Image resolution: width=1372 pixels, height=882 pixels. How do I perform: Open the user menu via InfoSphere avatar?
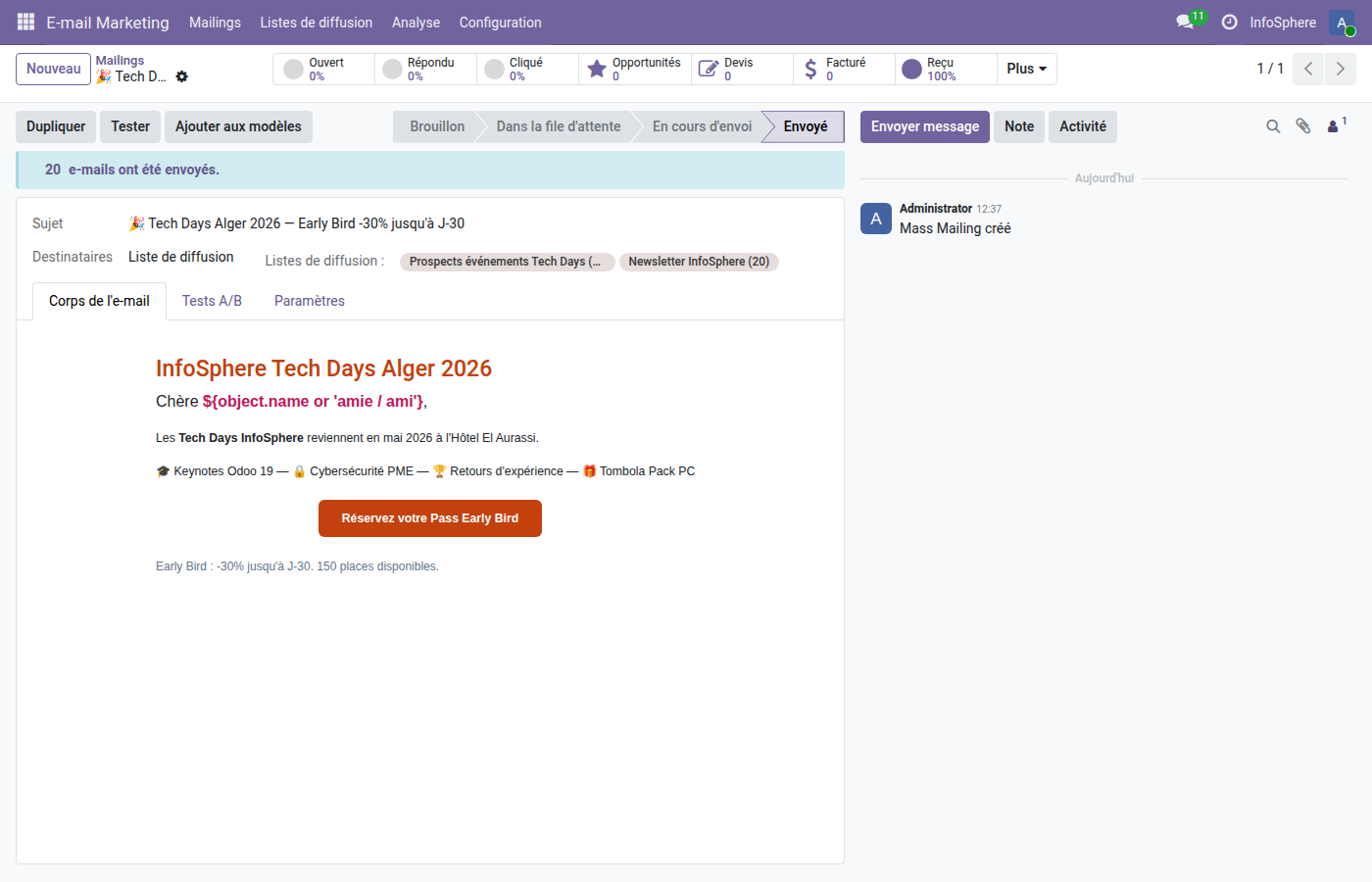[1341, 22]
